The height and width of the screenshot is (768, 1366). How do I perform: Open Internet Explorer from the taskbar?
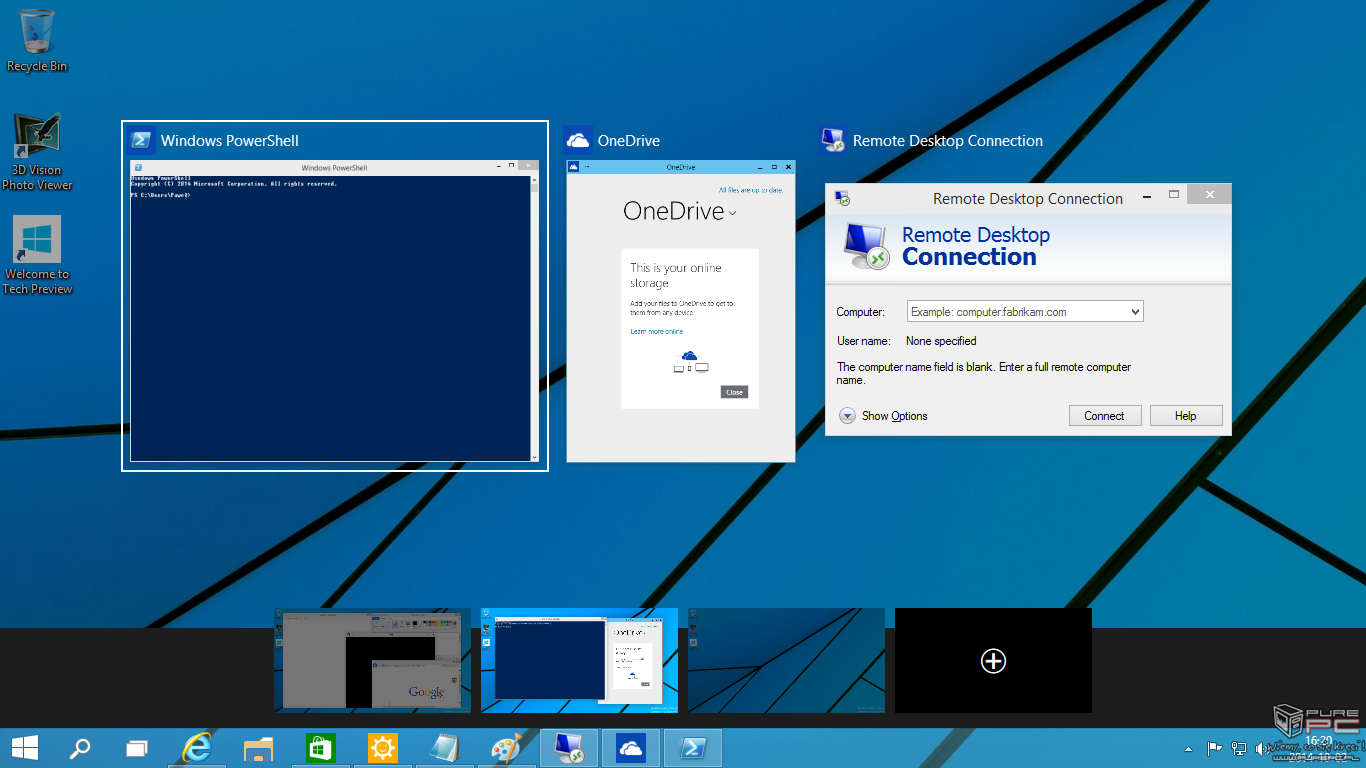(x=198, y=748)
